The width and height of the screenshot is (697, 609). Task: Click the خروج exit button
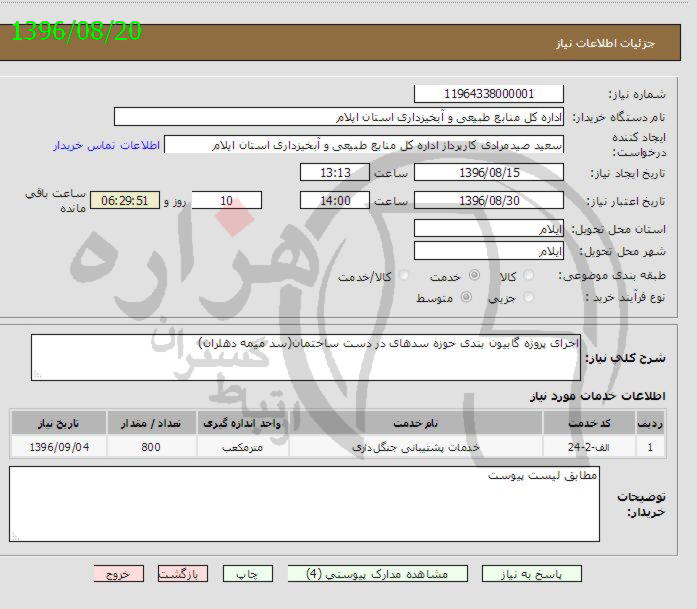coord(118,574)
